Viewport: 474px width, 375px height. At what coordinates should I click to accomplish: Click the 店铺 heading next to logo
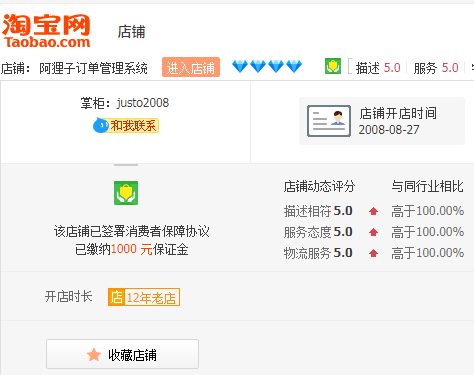(x=131, y=32)
